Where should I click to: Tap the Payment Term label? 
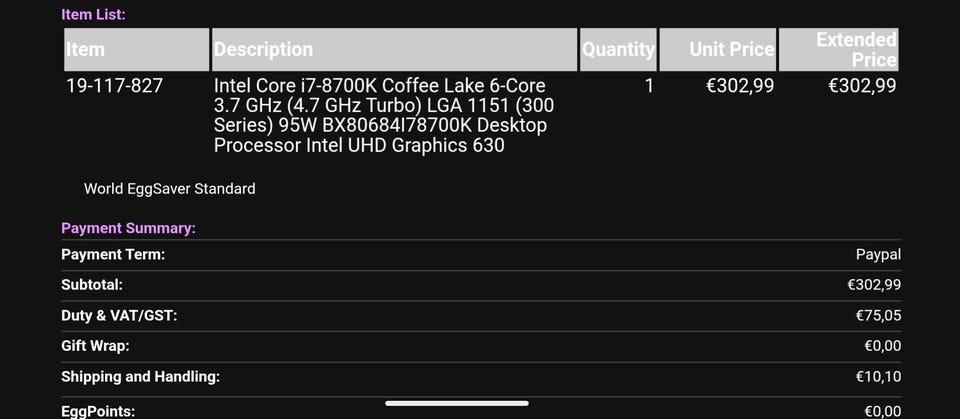pyautogui.click(x=113, y=255)
